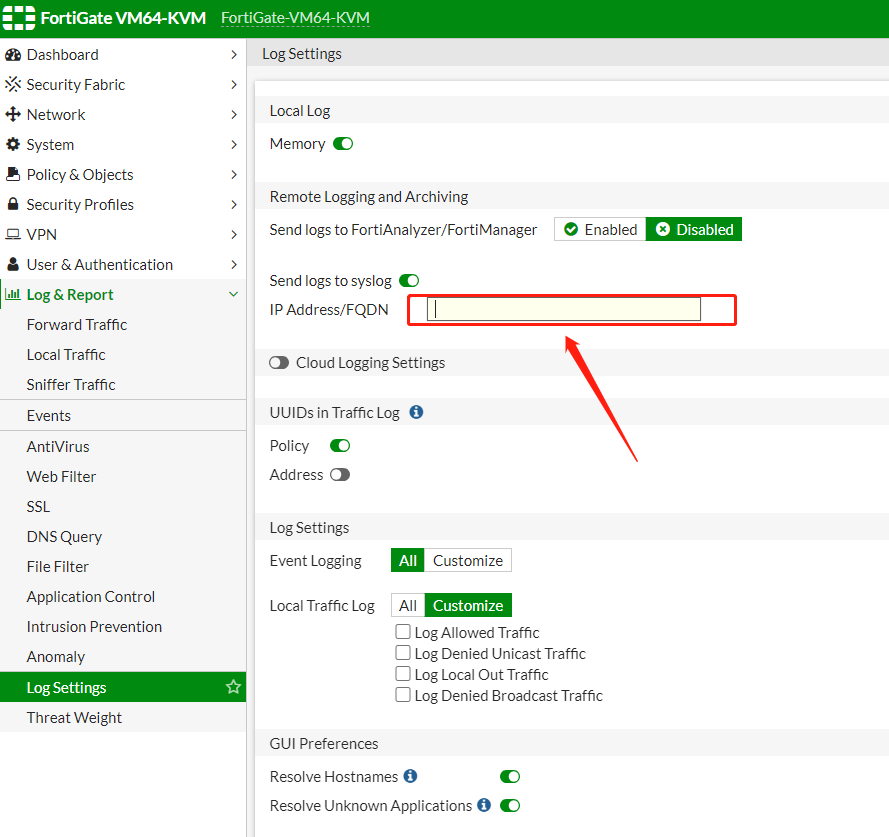Collapse the Log & Report section
The height and width of the screenshot is (837, 889).
tap(233, 295)
